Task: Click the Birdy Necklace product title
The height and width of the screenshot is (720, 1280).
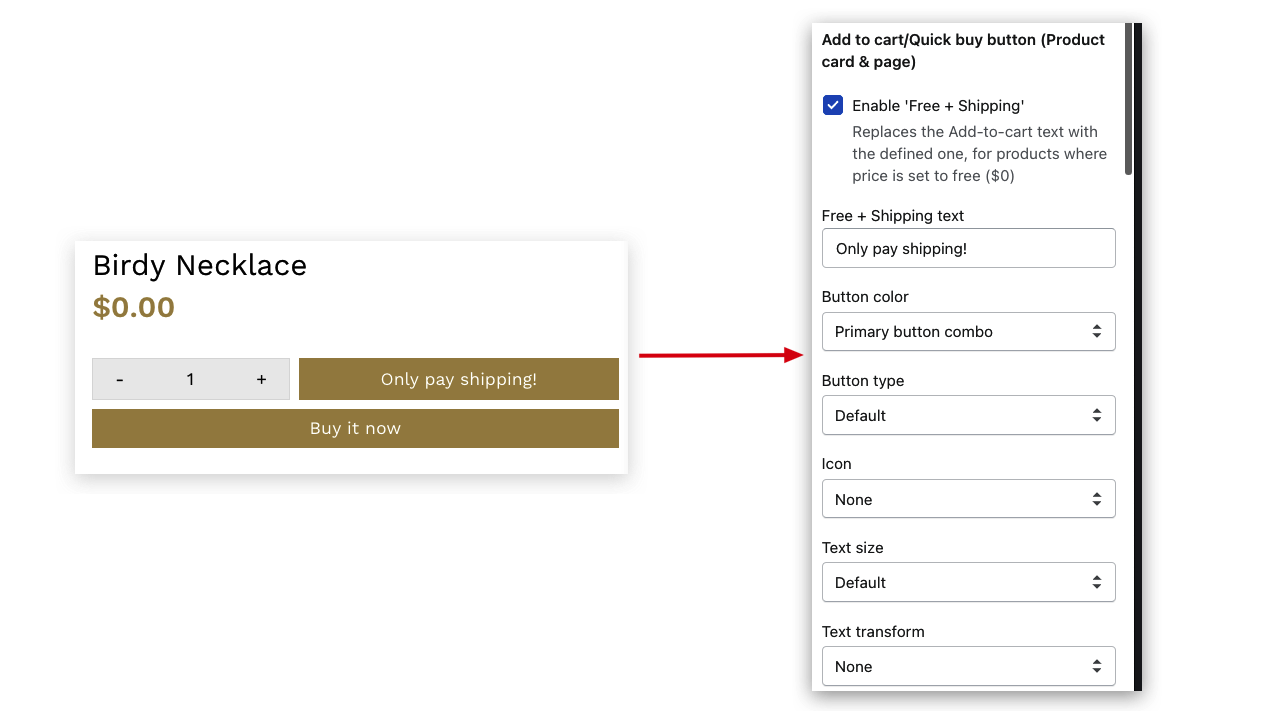Action: pos(200,265)
